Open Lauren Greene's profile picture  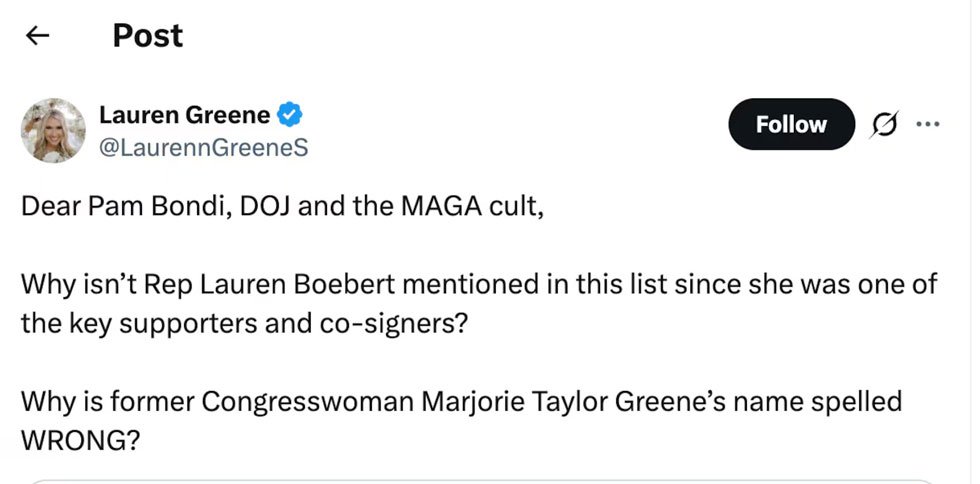(x=53, y=130)
